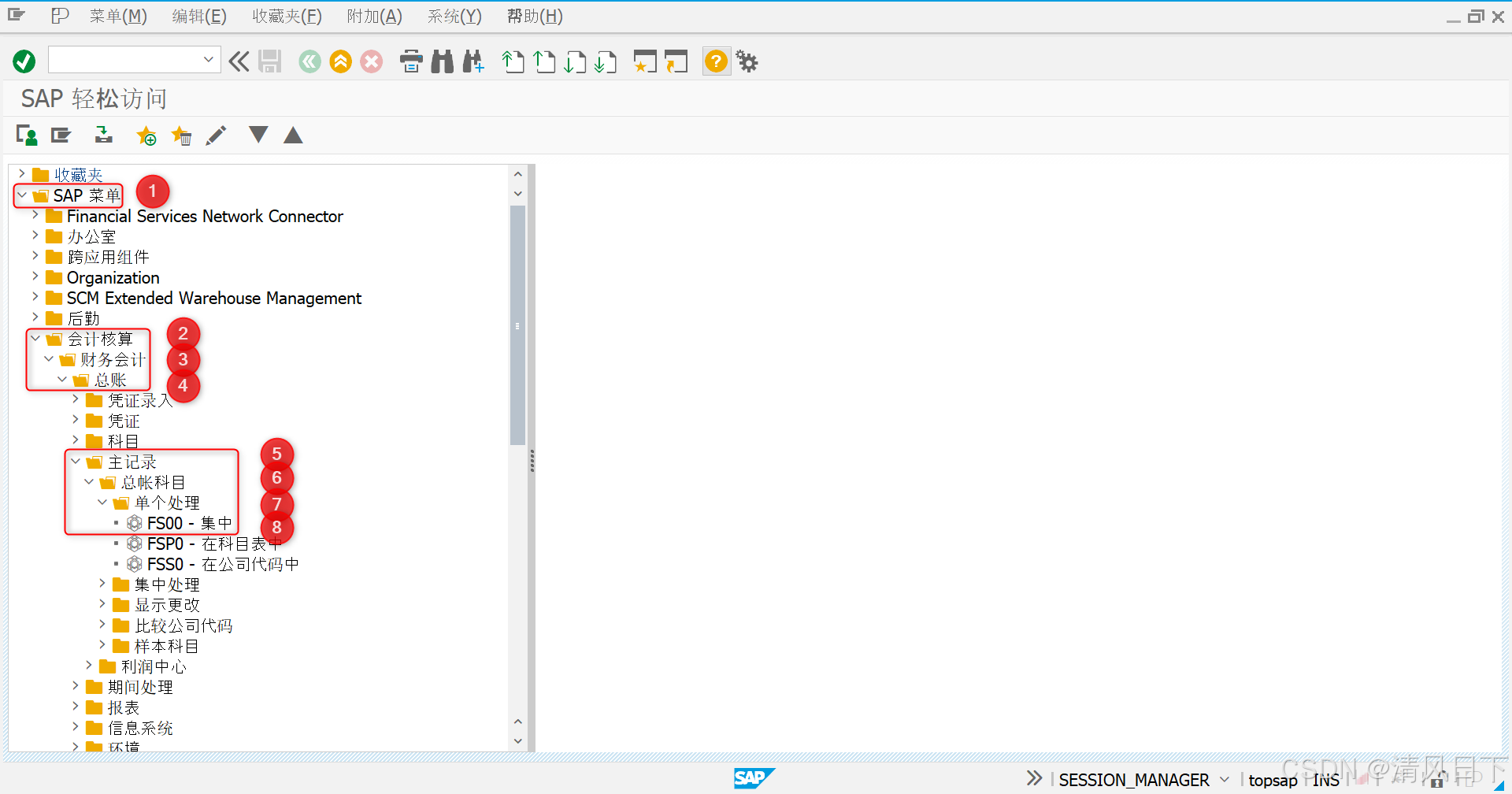Screen dimensions: 1512x794
Task: Select the 比较公司代码 folder
Action: [183, 625]
